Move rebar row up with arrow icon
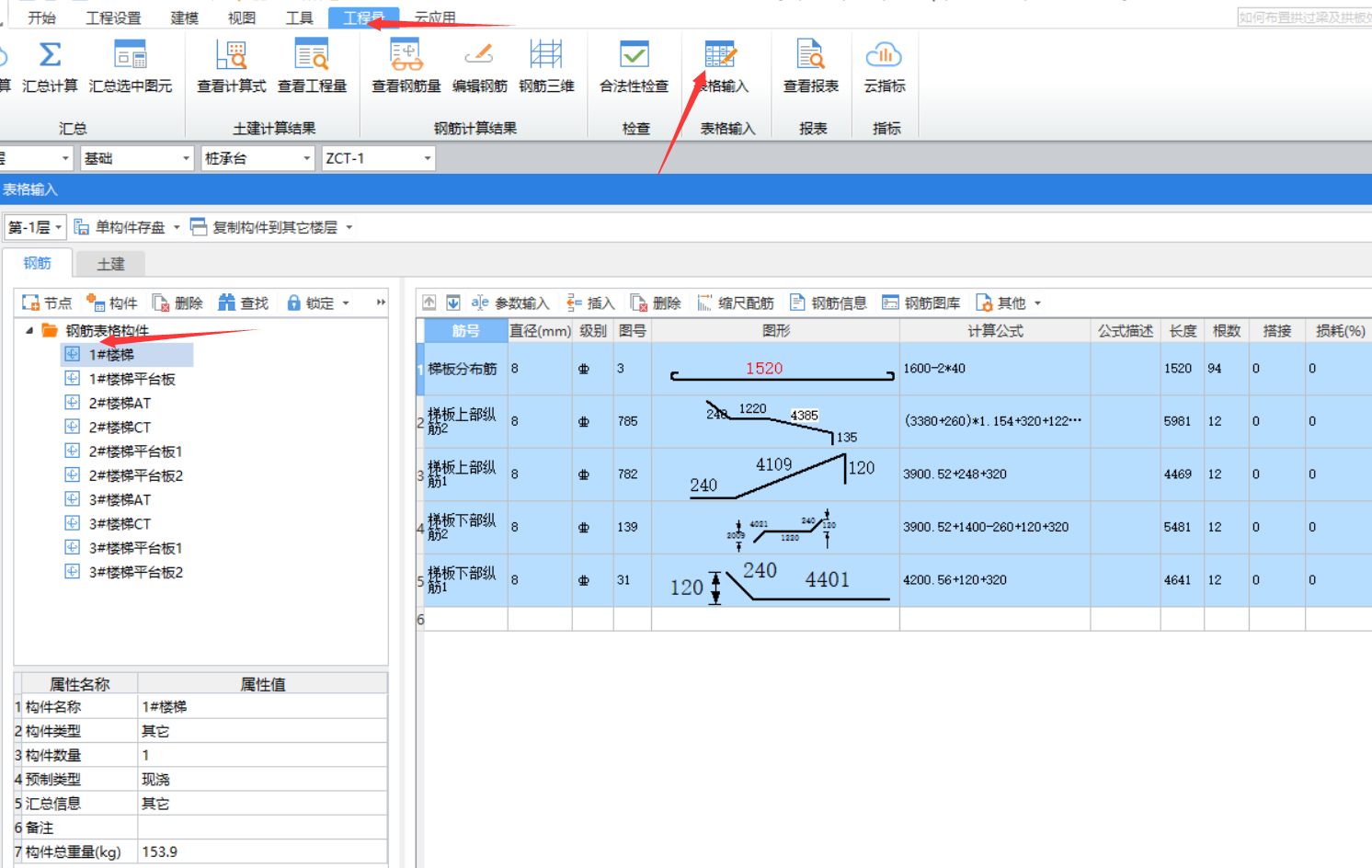 [x=429, y=303]
